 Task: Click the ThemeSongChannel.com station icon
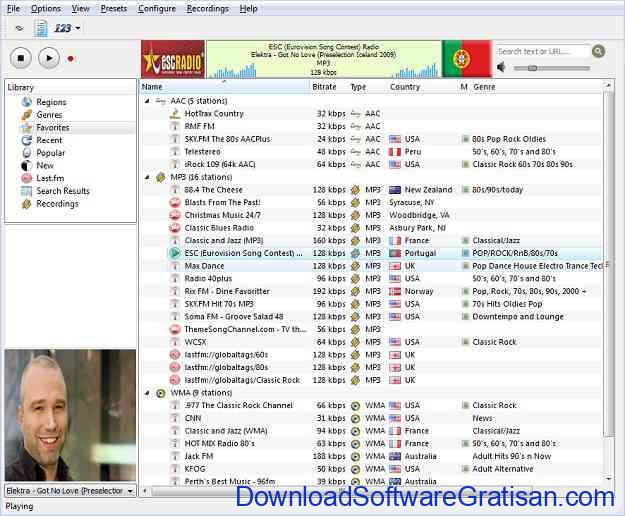[175, 330]
